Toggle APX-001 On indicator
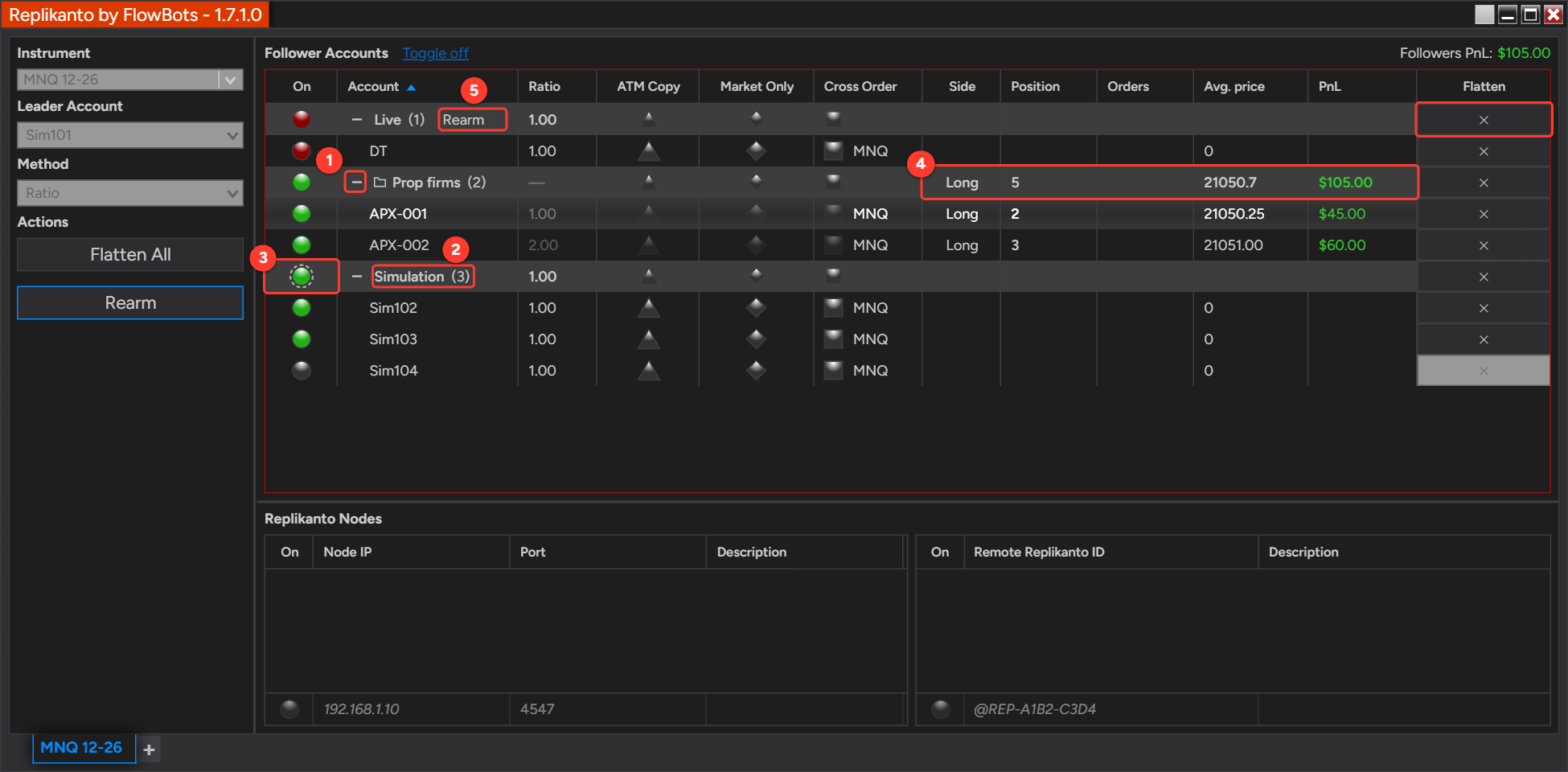 pos(302,213)
